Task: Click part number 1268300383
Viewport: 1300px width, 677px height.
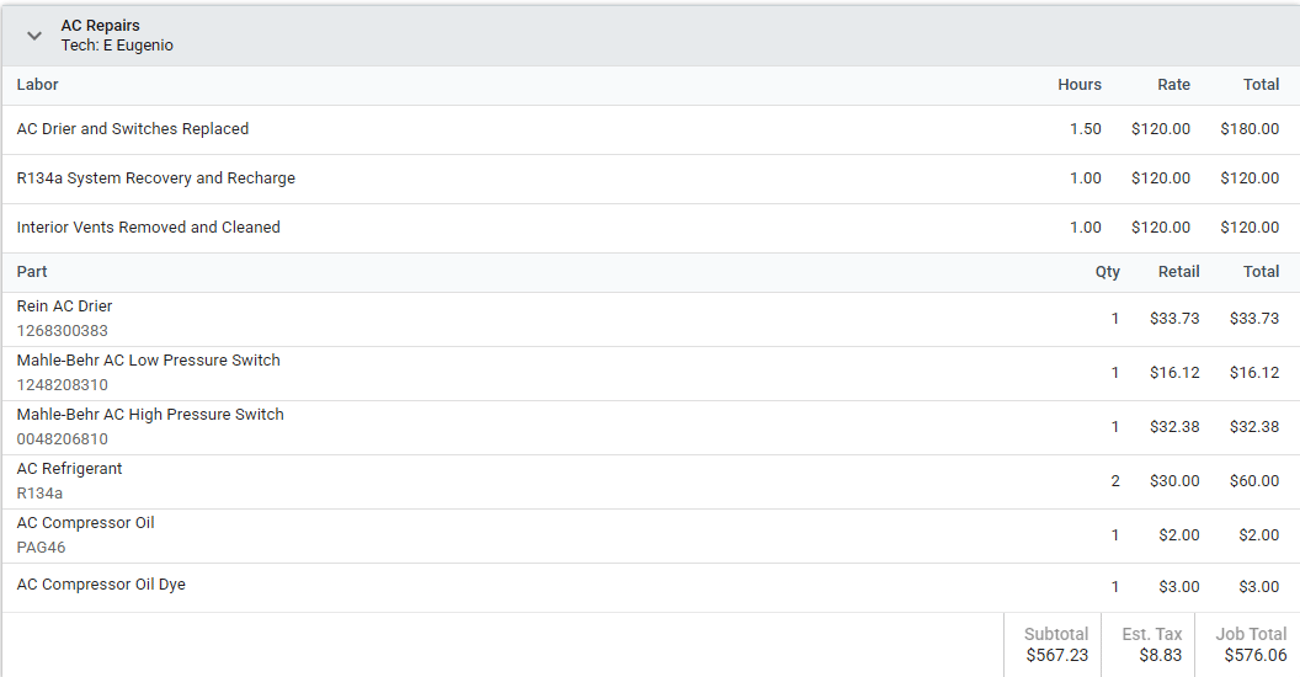Action: tap(62, 331)
